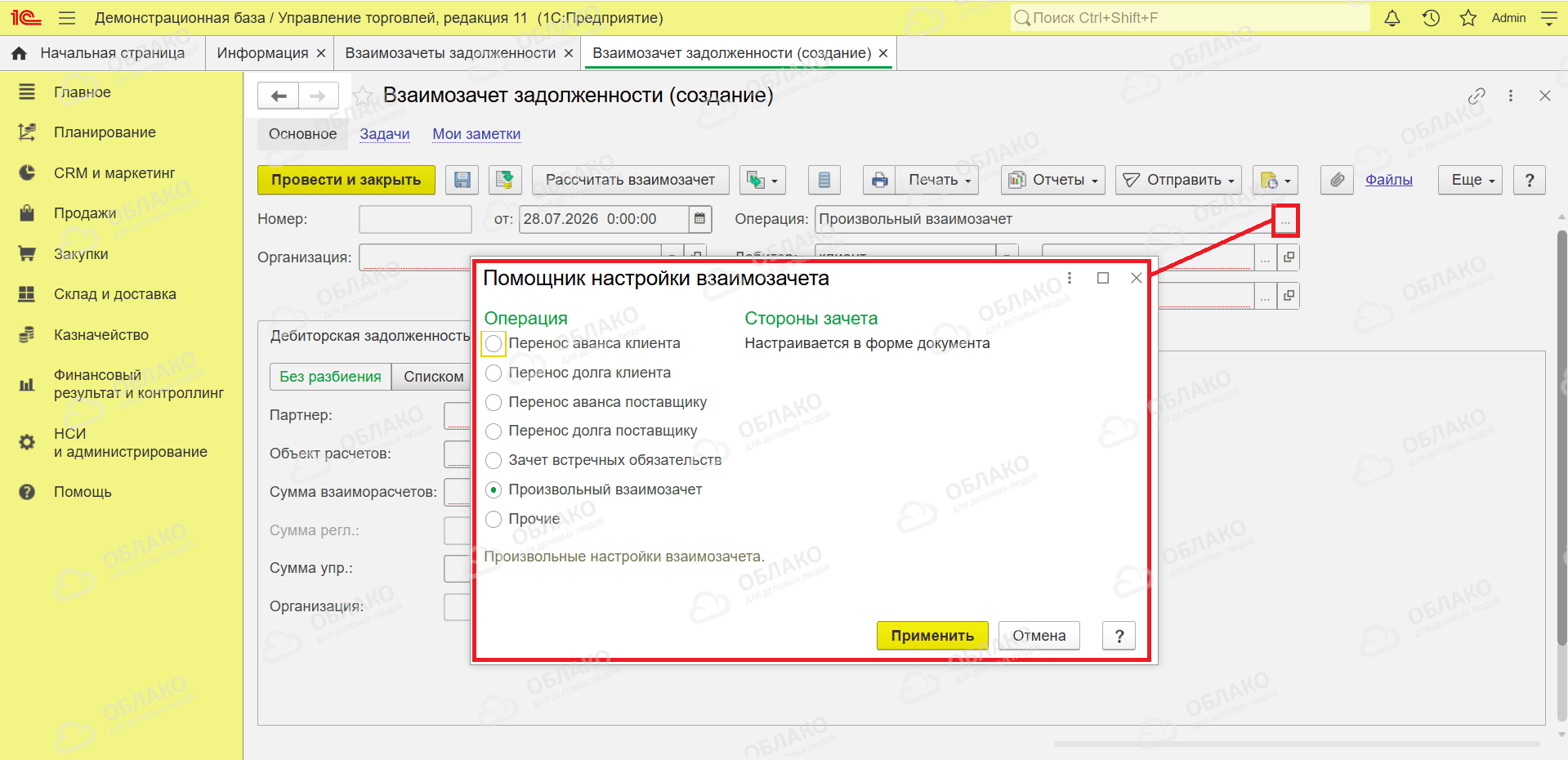Screen dimensions: 1568x760
Task: Switch to Без разбиения mode
Action: 330,377
